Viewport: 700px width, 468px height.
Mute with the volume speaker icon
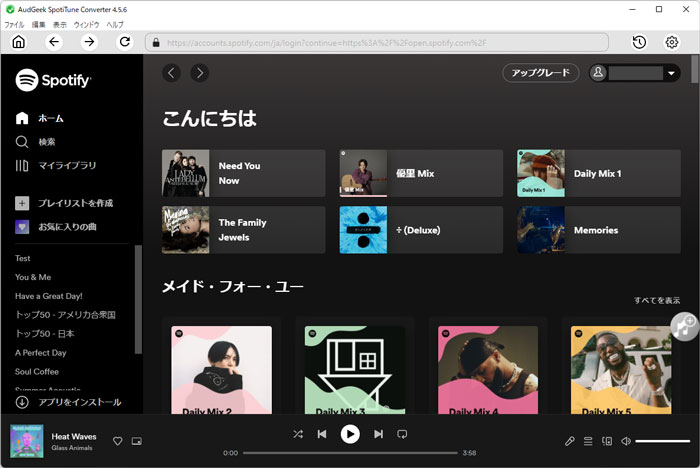(626, 441)
